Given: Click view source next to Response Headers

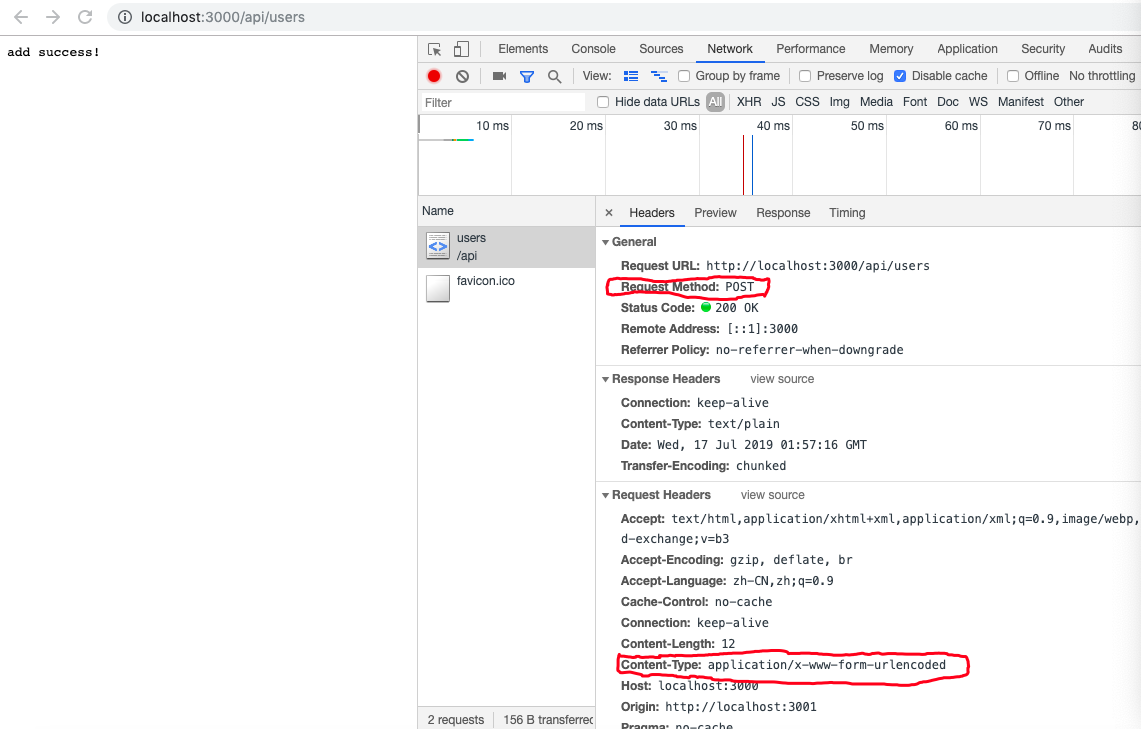Looking at the screenshot, I should pyautogui.click(x=782, y=378).
